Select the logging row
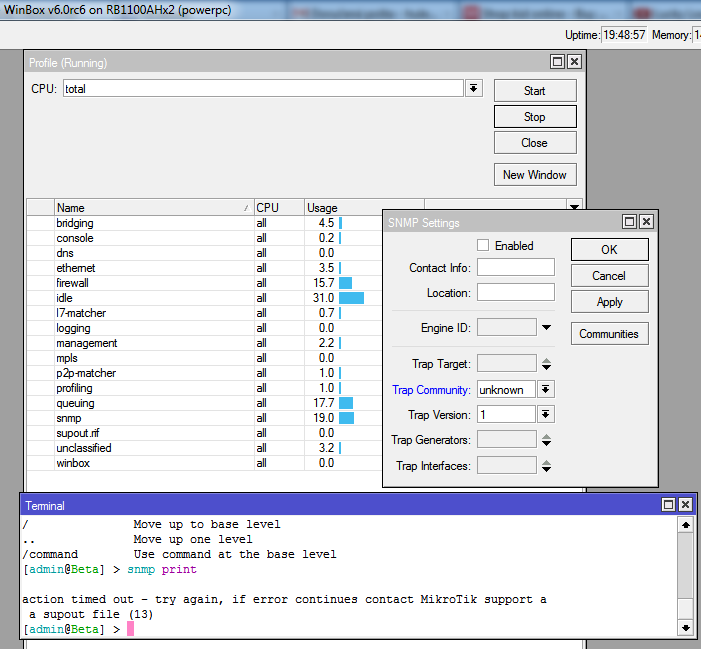The height and width of the screenshot is (649, 701). click(x=204, y=328)
